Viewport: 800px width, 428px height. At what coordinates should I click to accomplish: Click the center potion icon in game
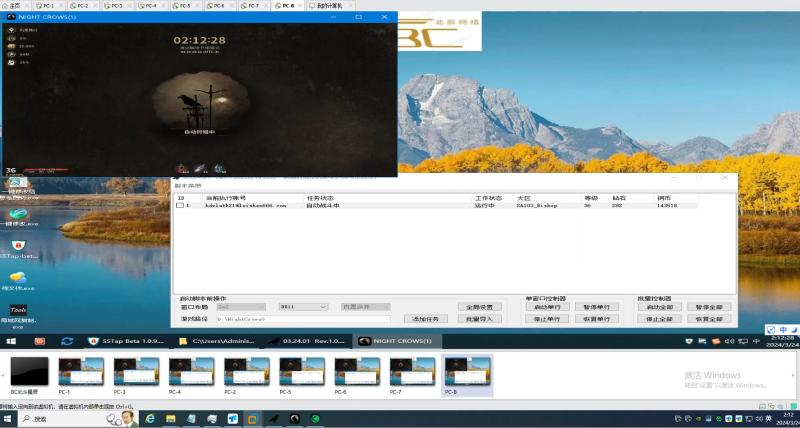pyautogui.click(x=200, y=168)
